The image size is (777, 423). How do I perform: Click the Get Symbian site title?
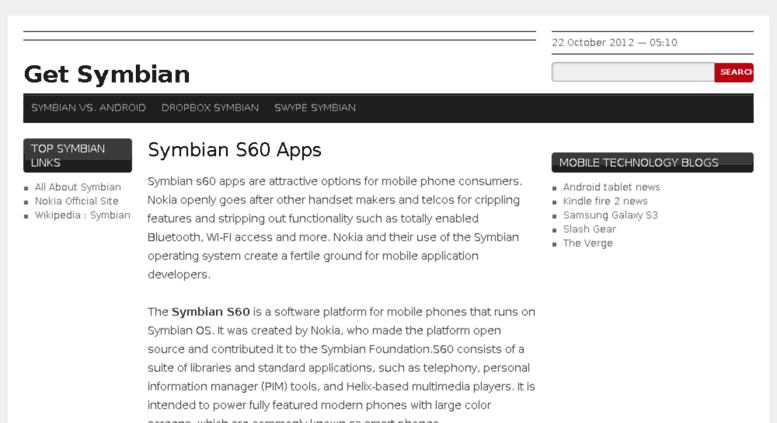pos(107,75)
